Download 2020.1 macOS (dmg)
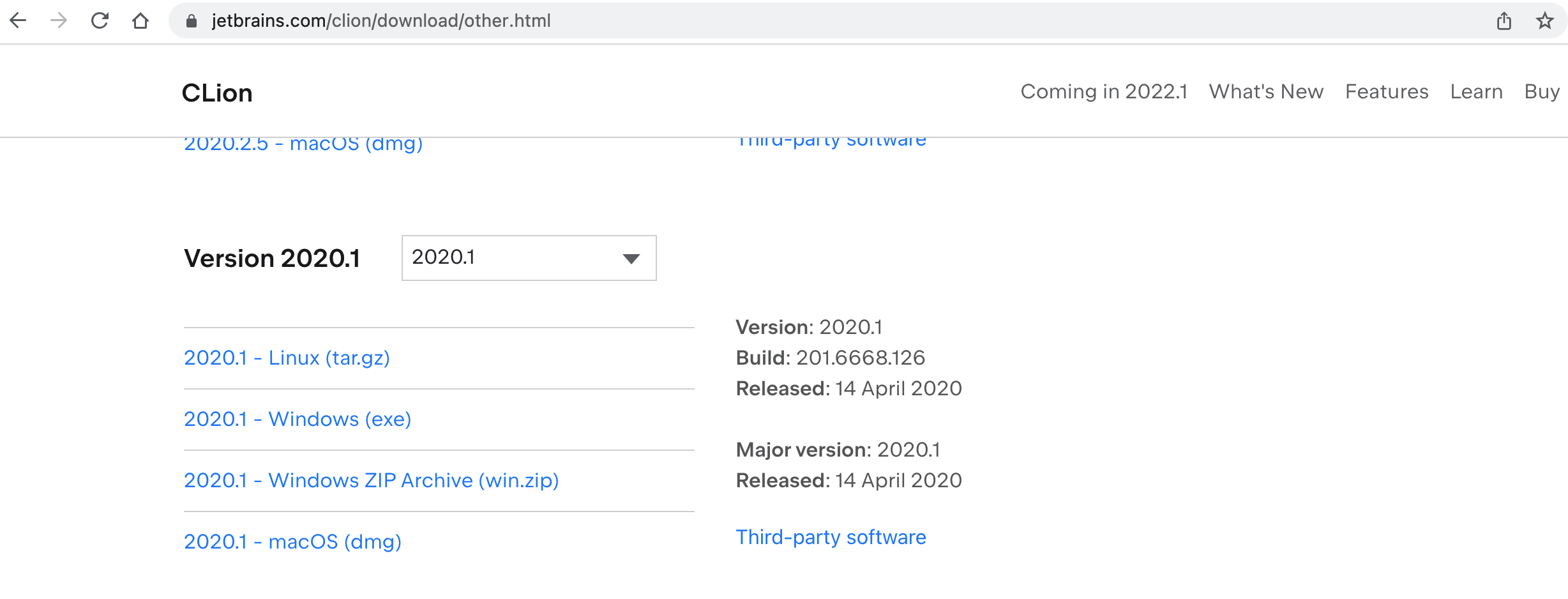The image size is (1568, 599). point(292,542)
